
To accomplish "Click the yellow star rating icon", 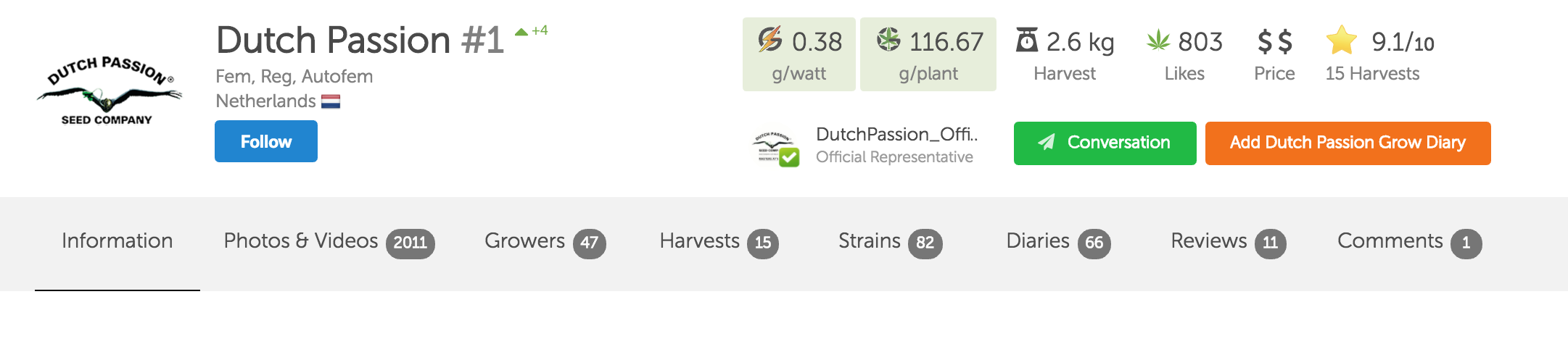I will point(1341,41).
